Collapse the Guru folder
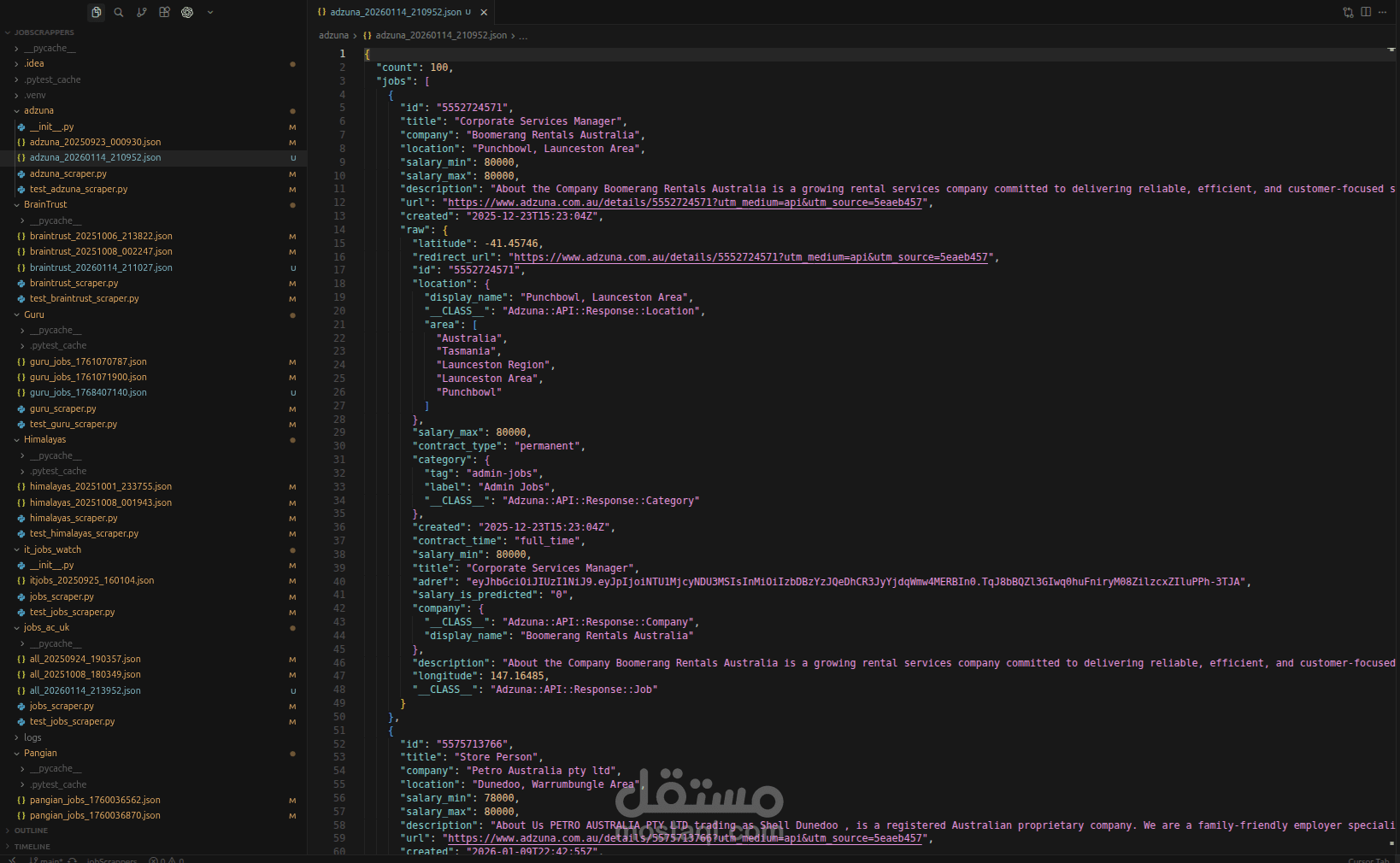This screenshot has width=1400, height=863. (x=33, y=314)
